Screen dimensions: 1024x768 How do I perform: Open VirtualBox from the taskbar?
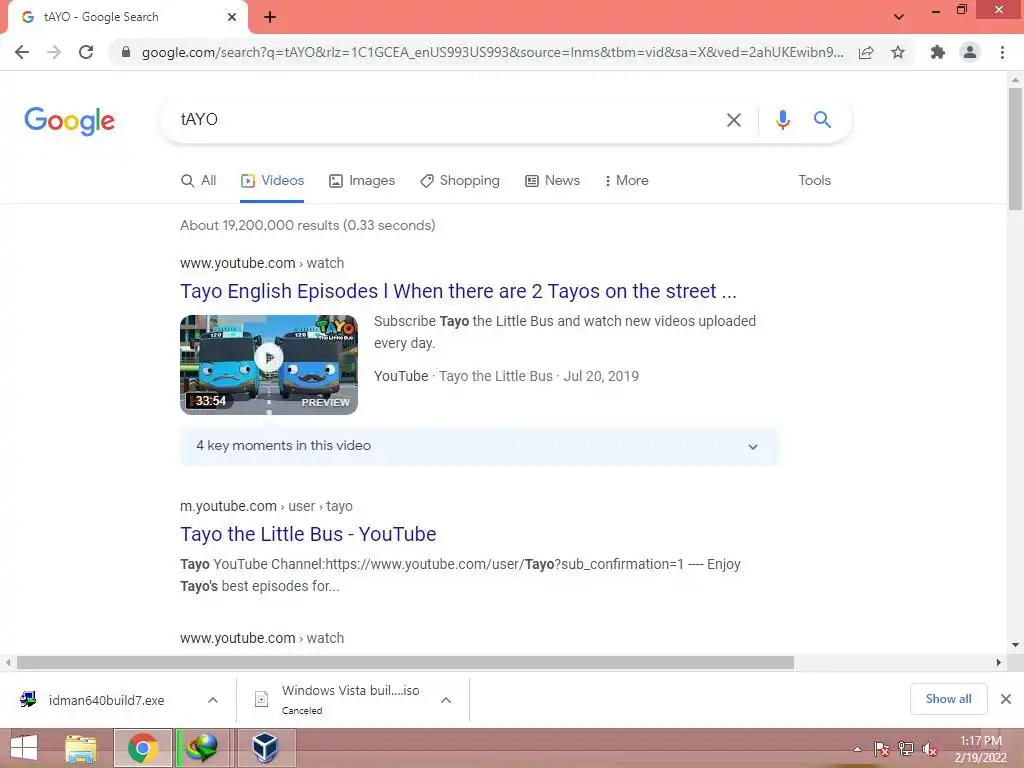pyautogui.click(x=264, y=748)
